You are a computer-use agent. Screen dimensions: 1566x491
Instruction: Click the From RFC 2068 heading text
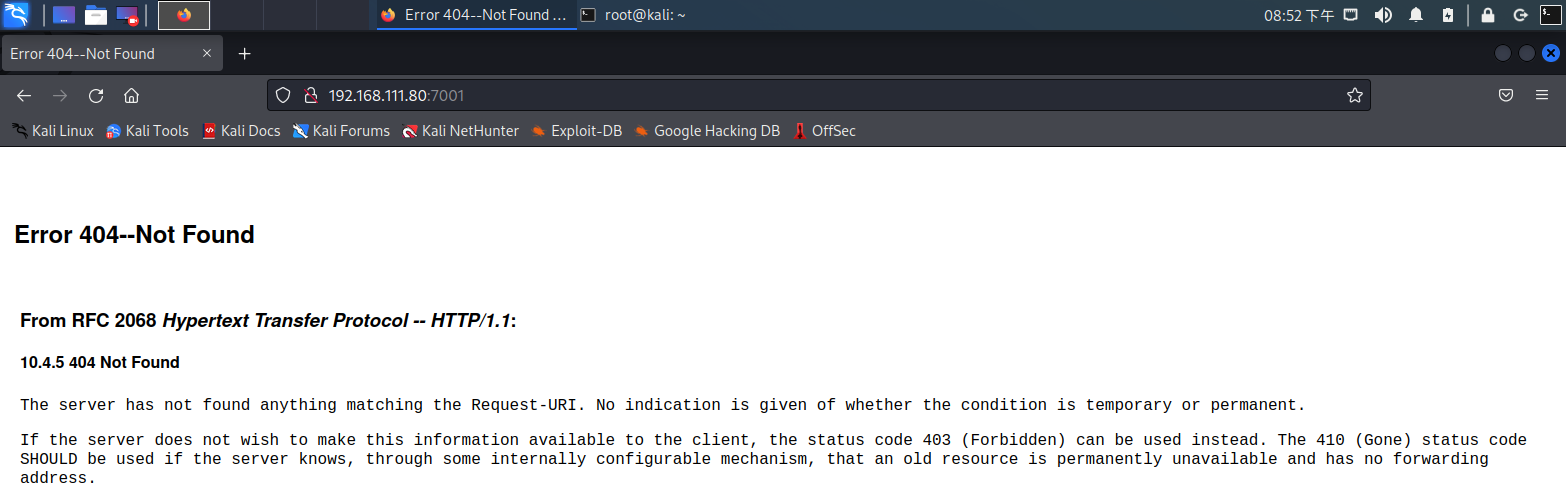click(x=268, y=321)
